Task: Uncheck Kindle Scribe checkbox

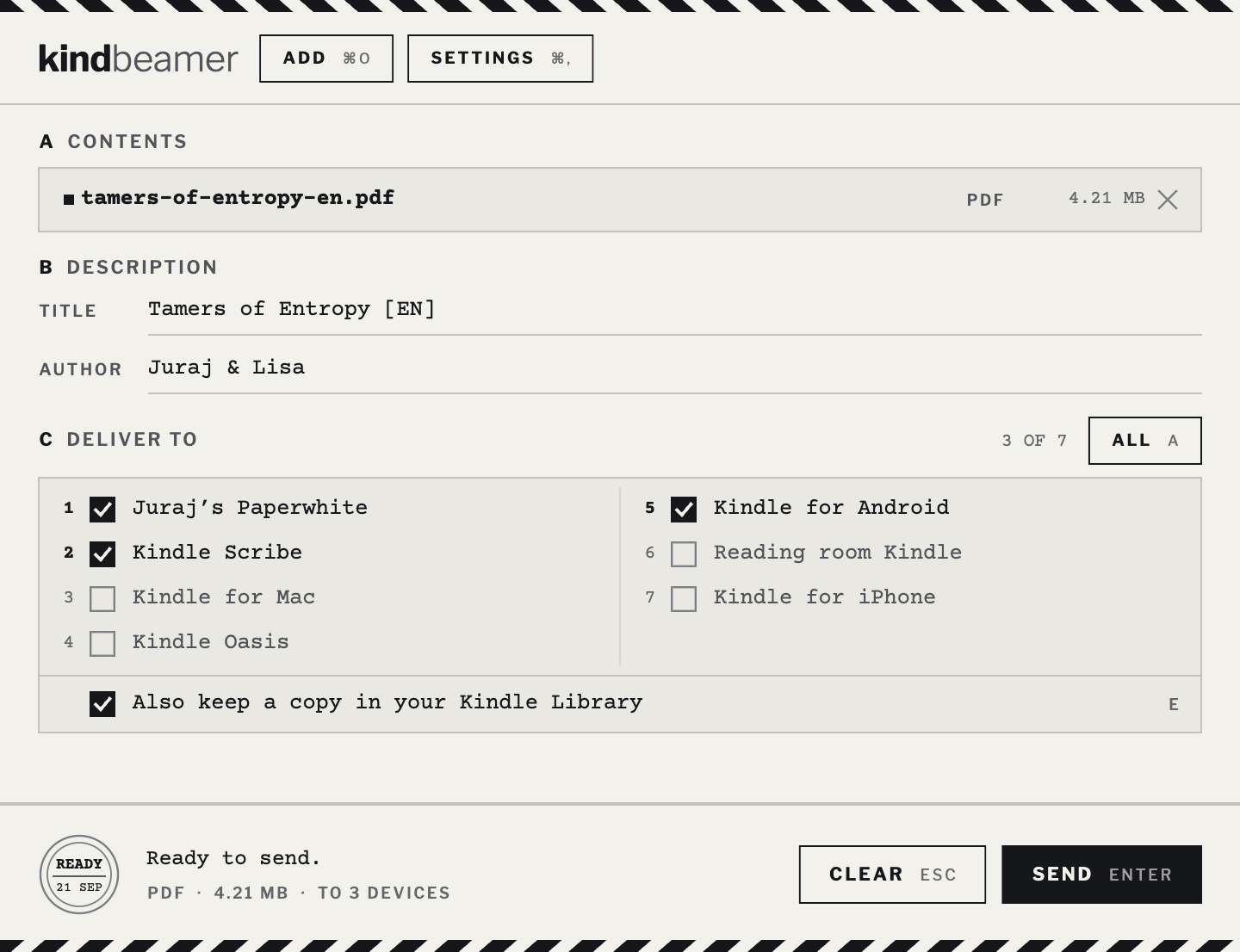Action: (102, 554)
